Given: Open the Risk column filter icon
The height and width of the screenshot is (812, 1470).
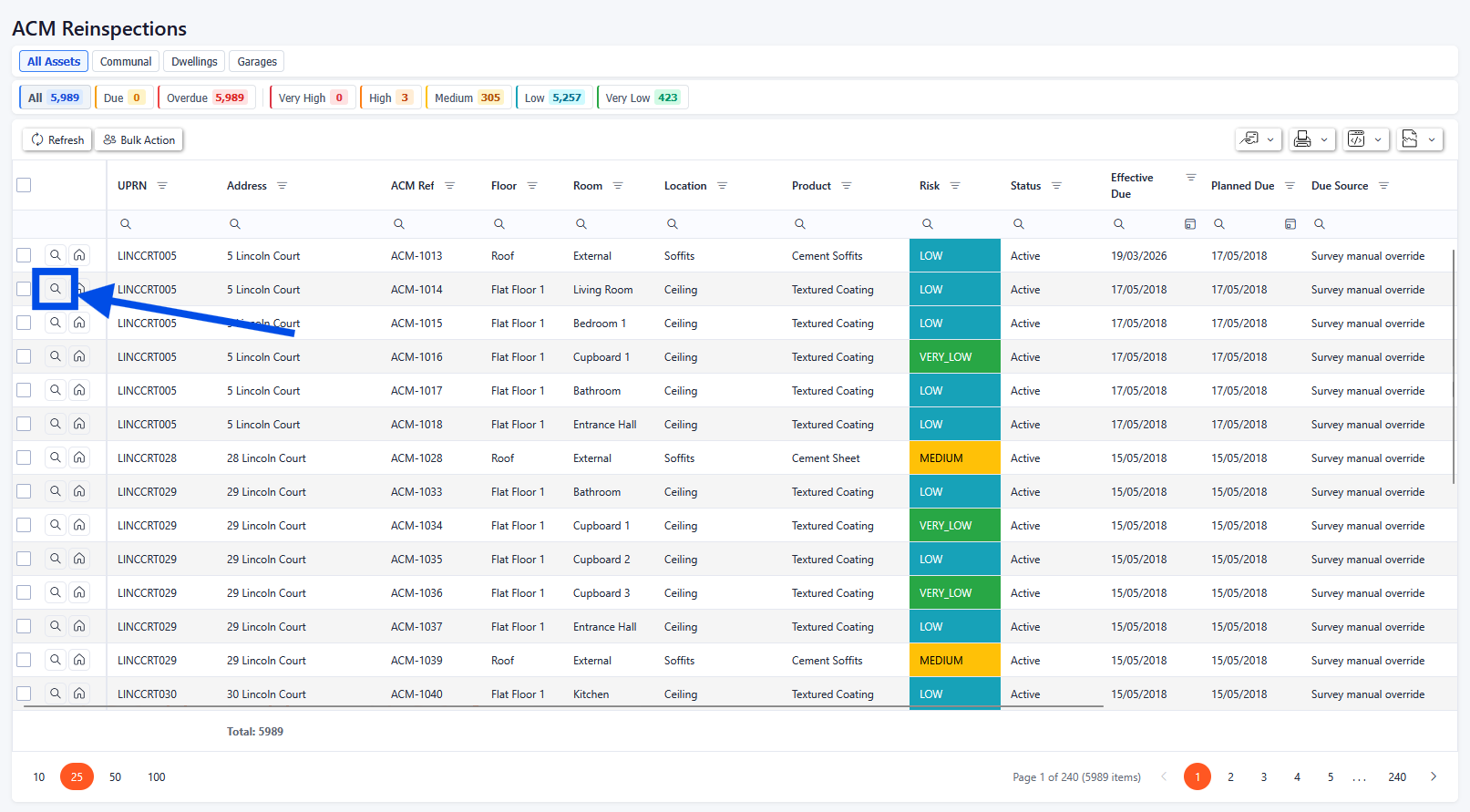Looking at the screenshot, I should point(955,186).
